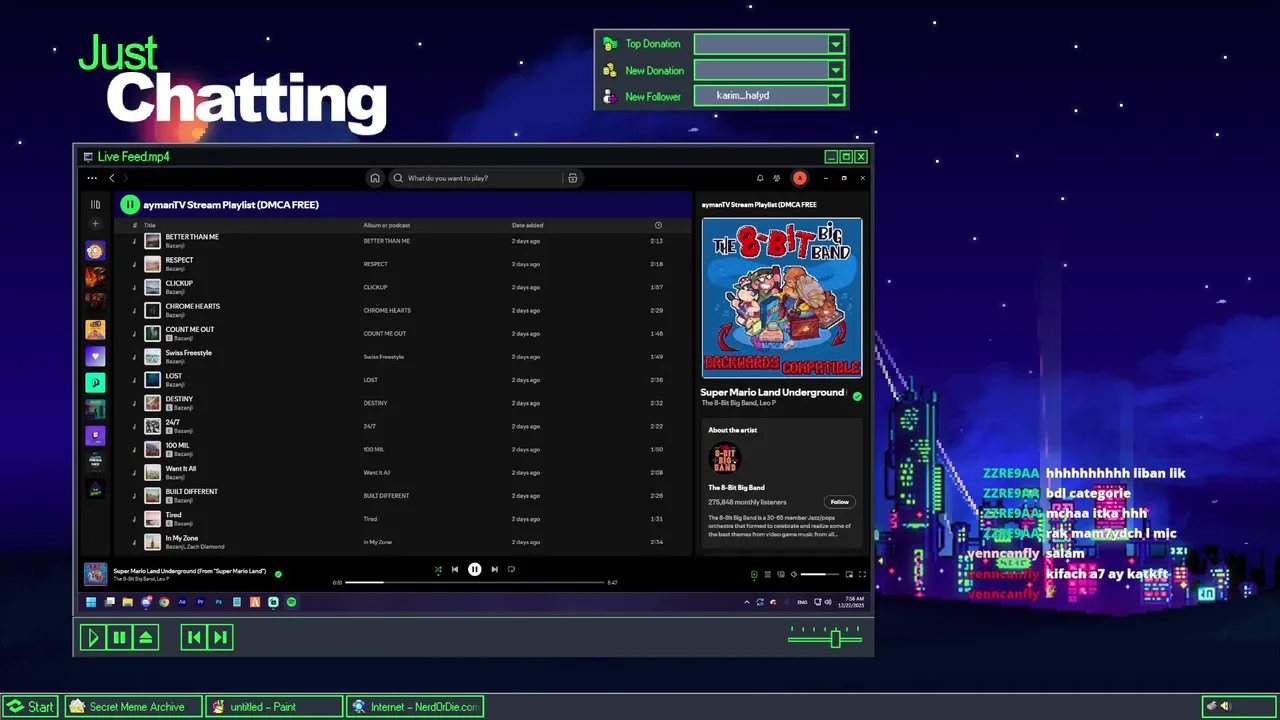
Task: Open Spotify notifications bell
Action: 760,178
